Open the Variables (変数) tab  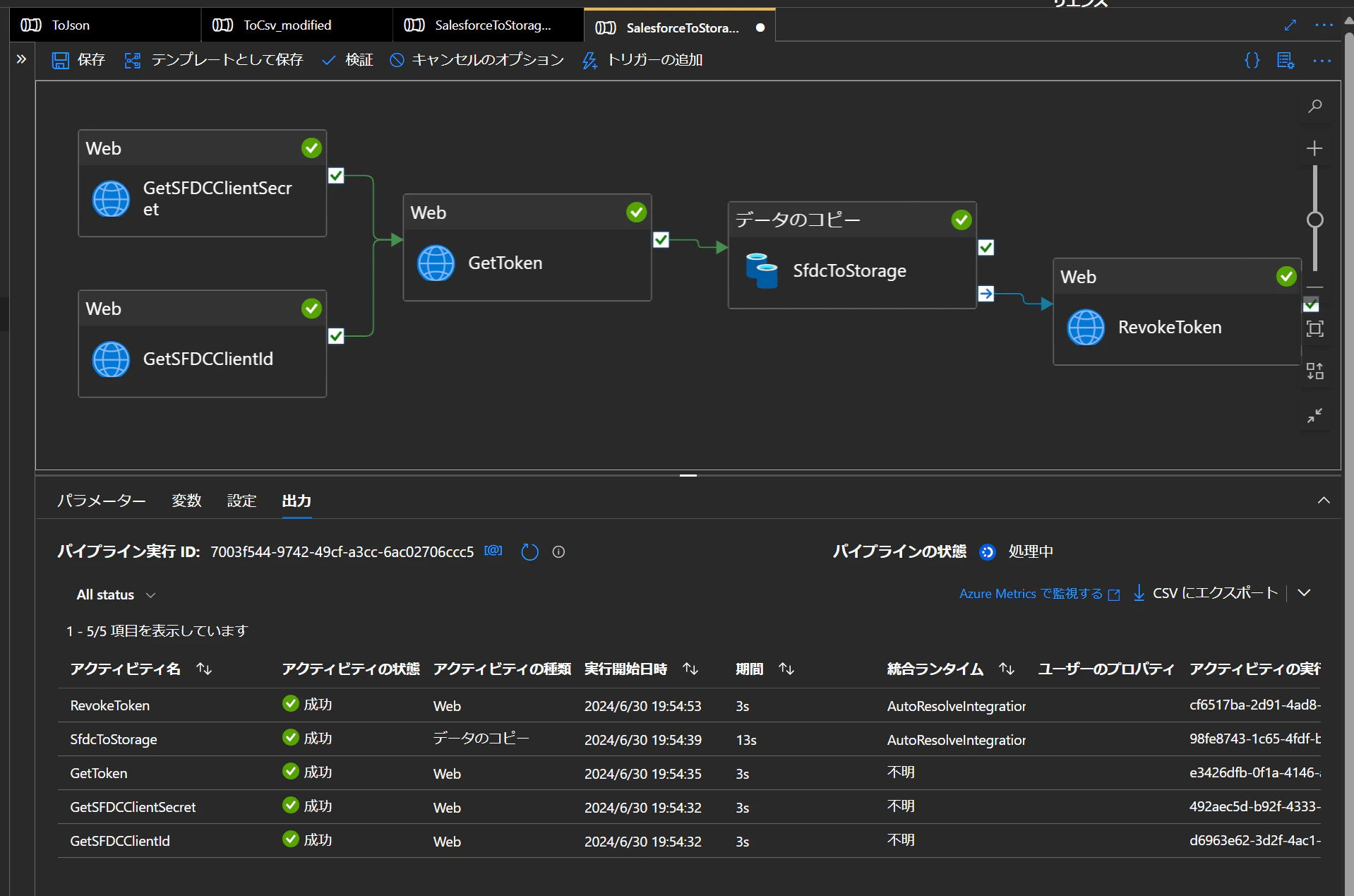coord(186,501)
